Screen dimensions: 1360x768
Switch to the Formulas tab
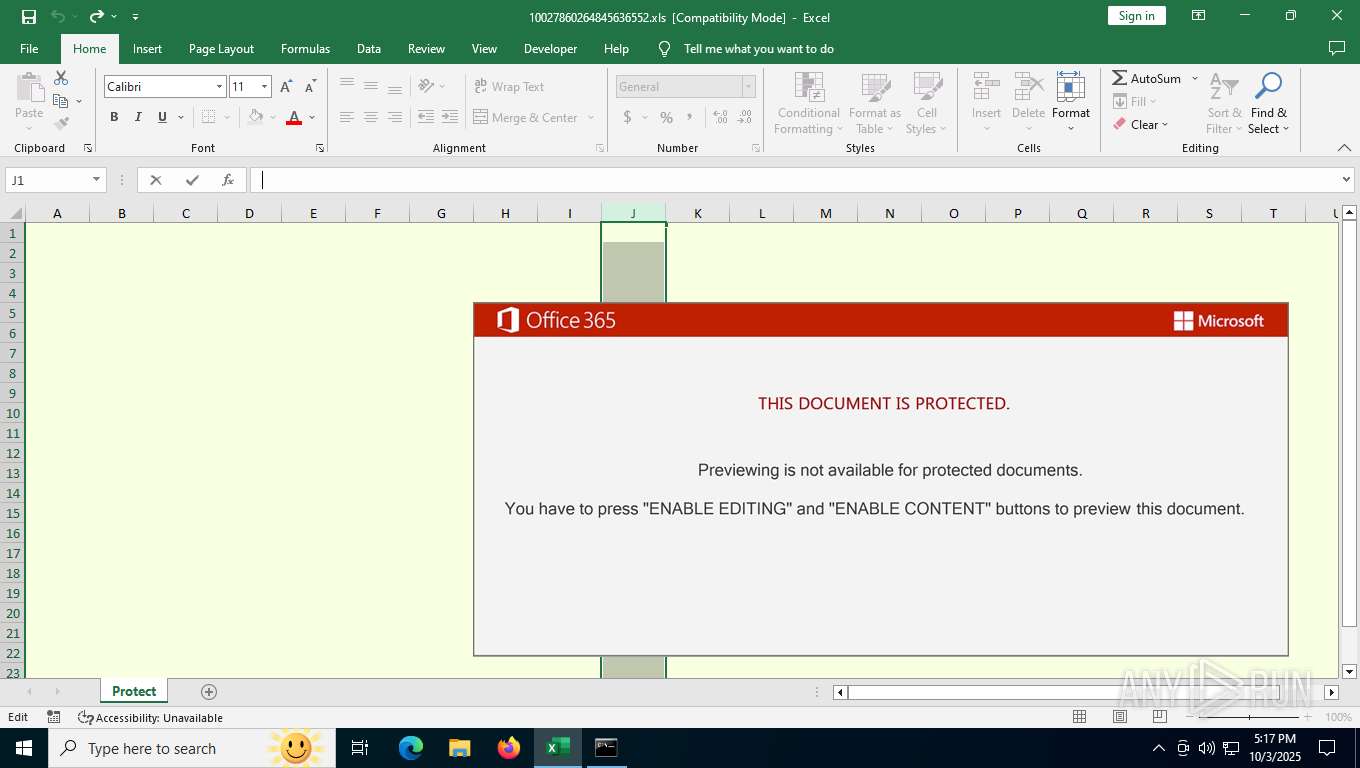pyautogui.click(x=305, y=48)
